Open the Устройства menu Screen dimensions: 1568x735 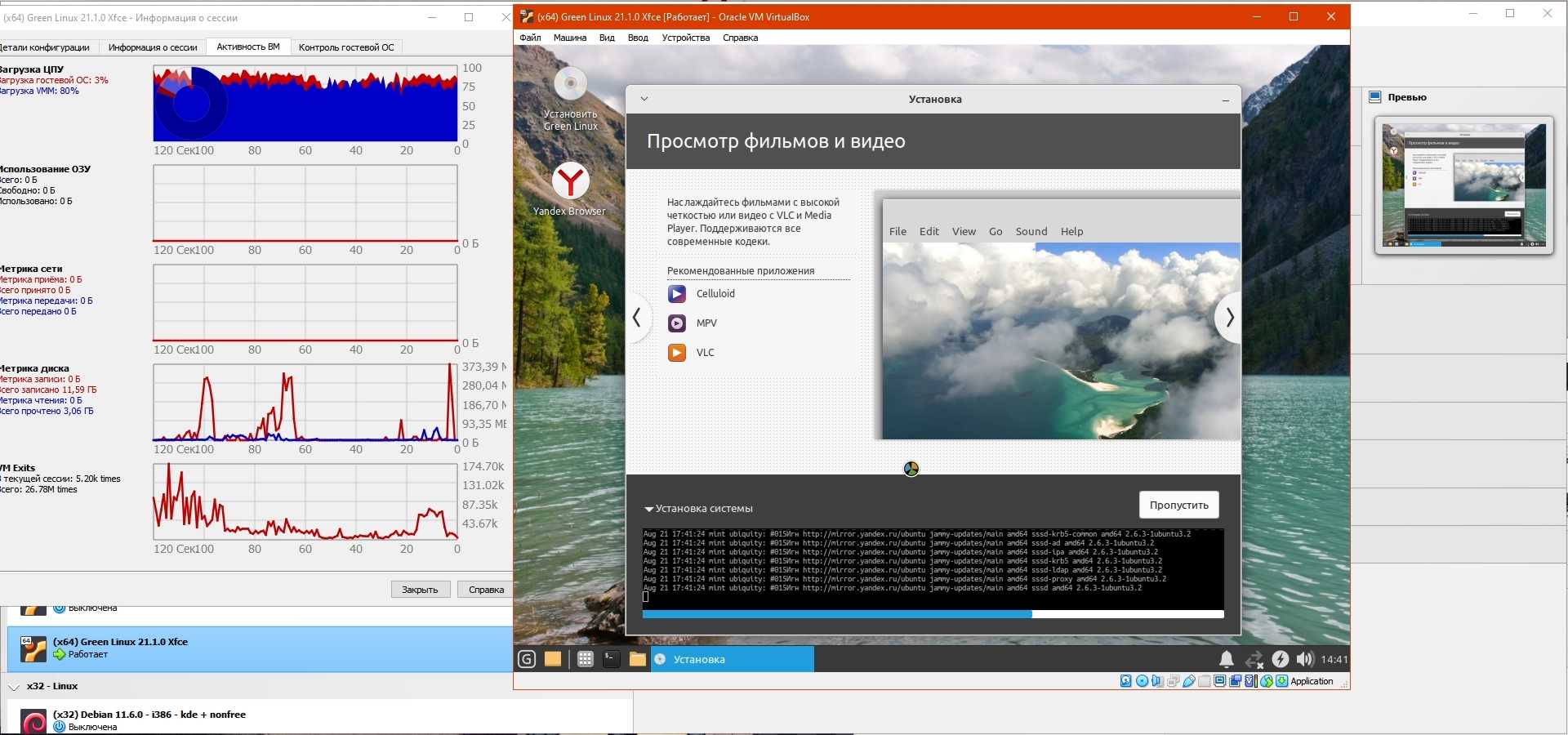coord(686,38)
